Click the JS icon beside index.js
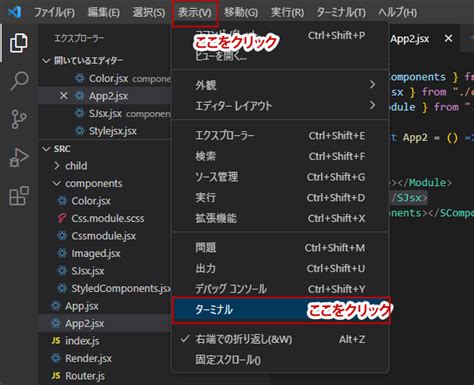The width and height of the screenshot is (474, 385). pyautogui.click(x=56, y=341)
